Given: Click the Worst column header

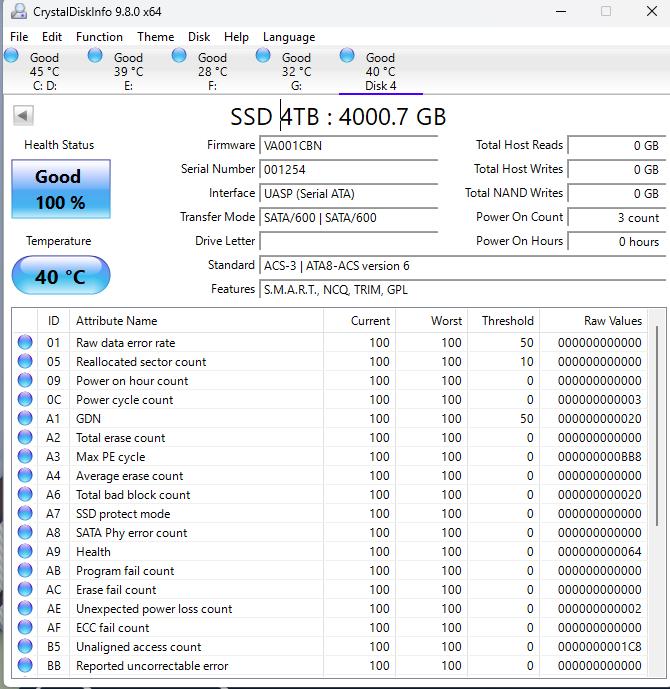Looking at the screenshot, I should point(431,320).
